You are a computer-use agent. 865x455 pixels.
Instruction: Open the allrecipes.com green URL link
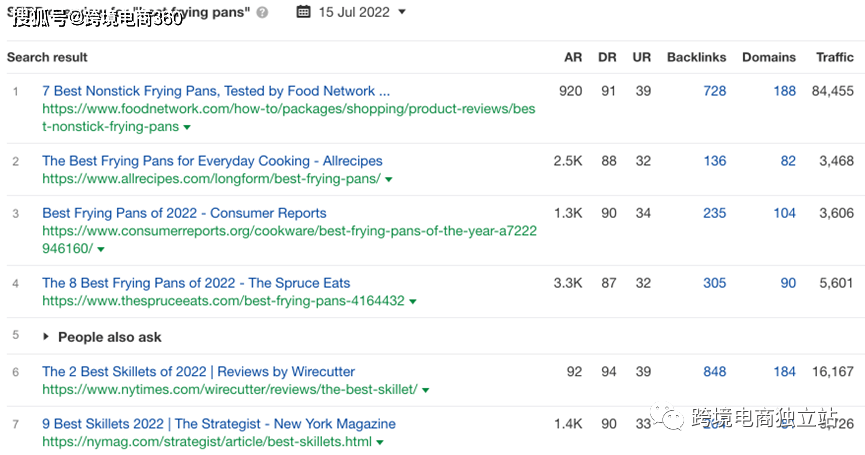[211, 179]
